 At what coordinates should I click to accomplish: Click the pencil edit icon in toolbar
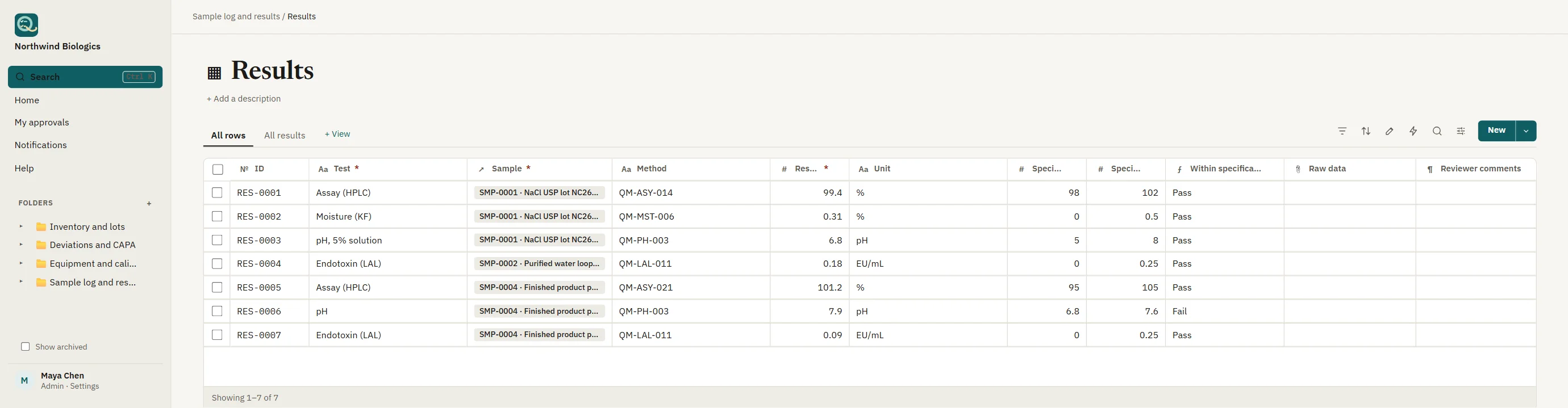click(x=1389, y=131)
